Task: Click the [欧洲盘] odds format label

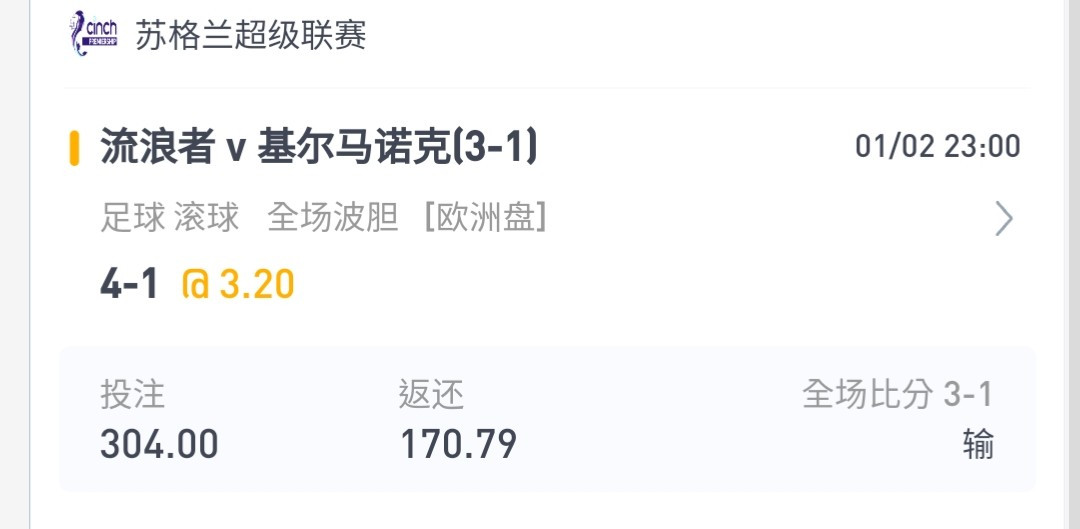Action: click(486, 218)
